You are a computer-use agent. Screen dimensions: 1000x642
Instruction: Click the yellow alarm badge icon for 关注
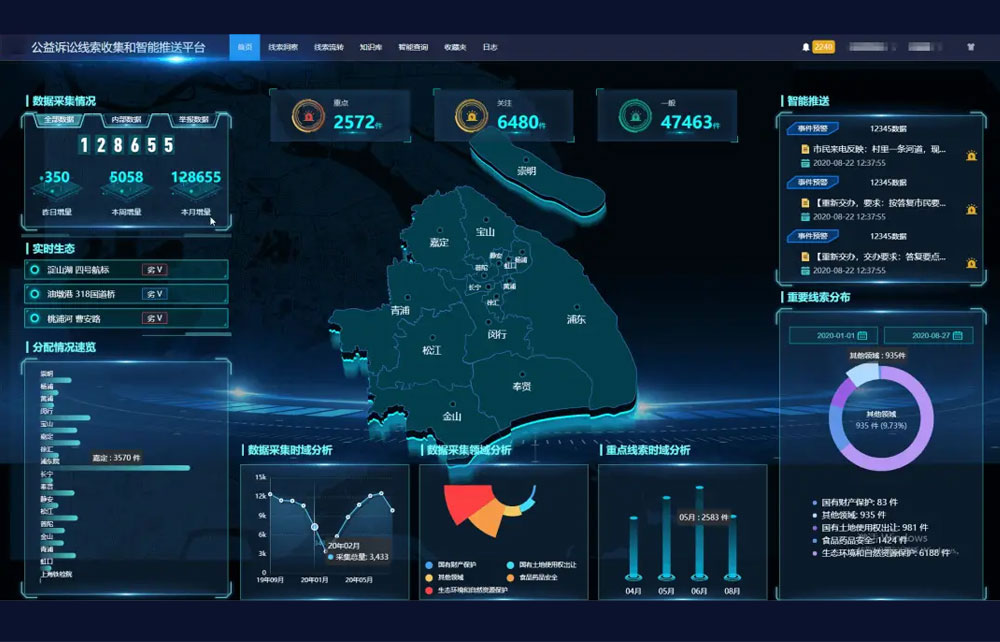[x=471, y=116]
